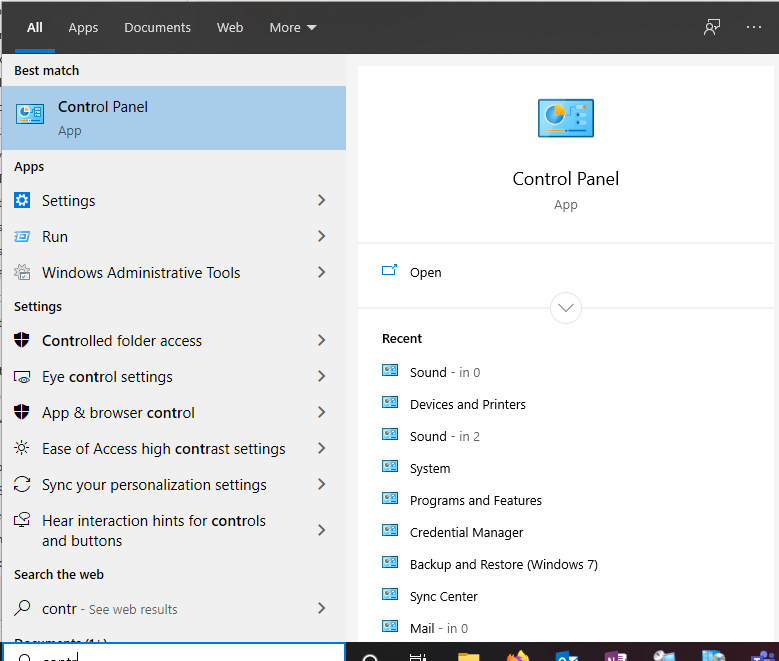The height and width of the screenshot is (661, 779).
Task: Click Open for Control Panel
Action: (x=425, y=273)
